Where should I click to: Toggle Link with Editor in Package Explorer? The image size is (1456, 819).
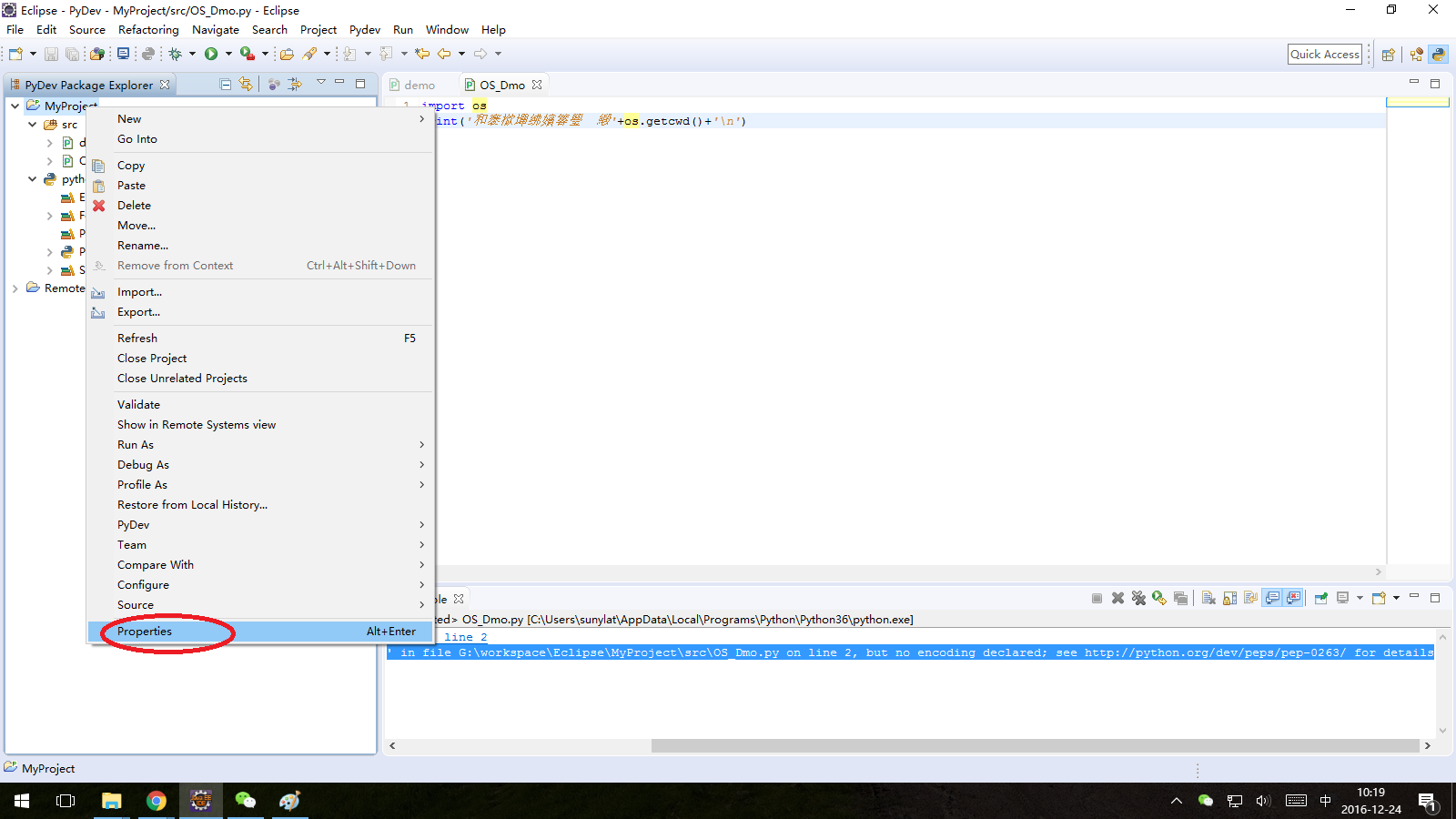coord(246,85)
